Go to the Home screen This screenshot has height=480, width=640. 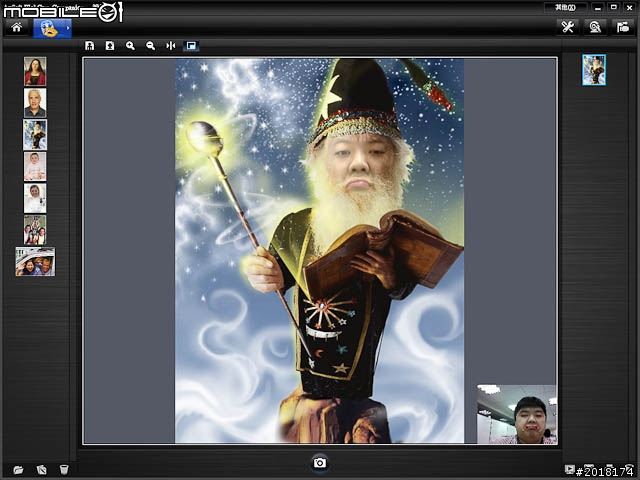(17, 27)
